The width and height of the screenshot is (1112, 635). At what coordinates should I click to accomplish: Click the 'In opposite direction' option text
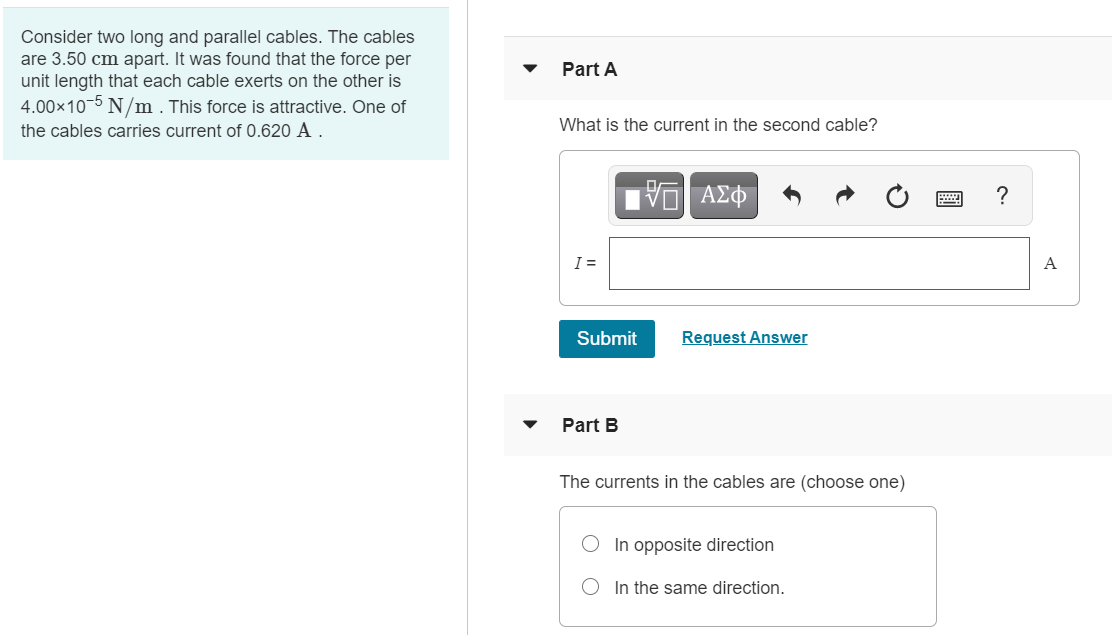693,544
